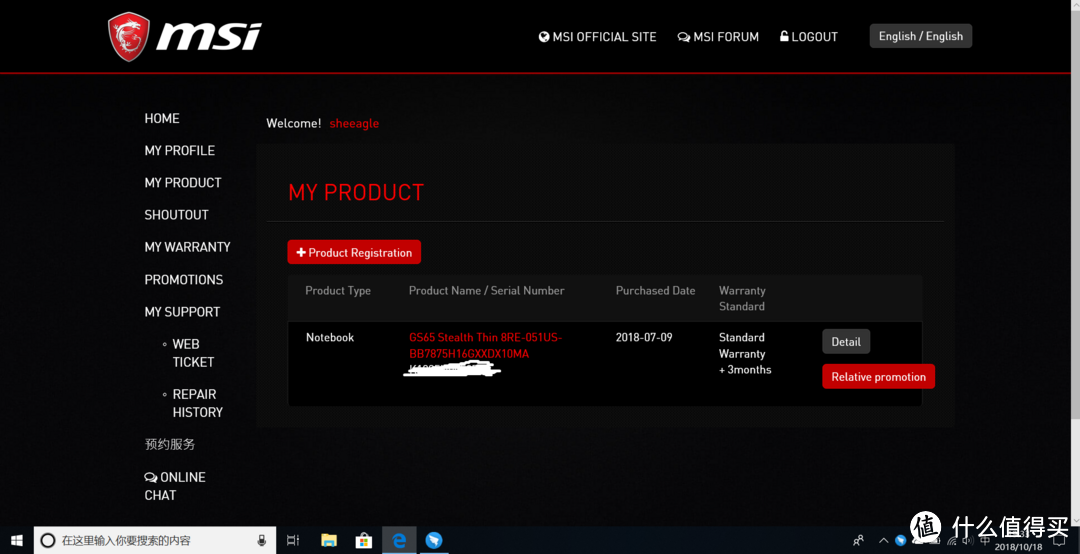Open Microsoft Store from the taskbar
The width and height of the screenshot is (1080, 554).
pos(364,540)
